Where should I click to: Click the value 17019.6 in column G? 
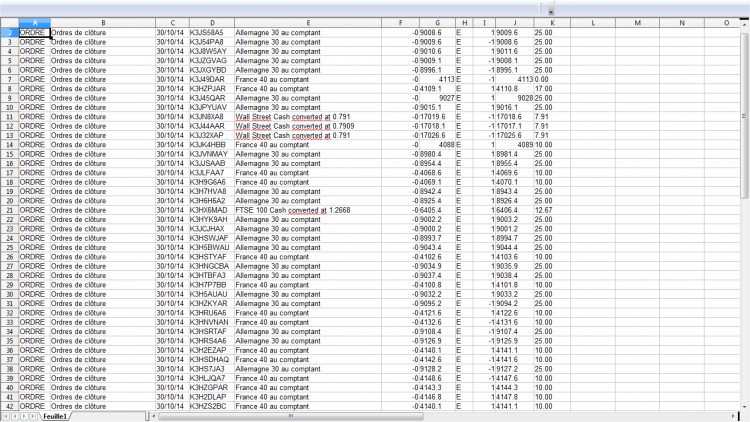tap(437, 117)
